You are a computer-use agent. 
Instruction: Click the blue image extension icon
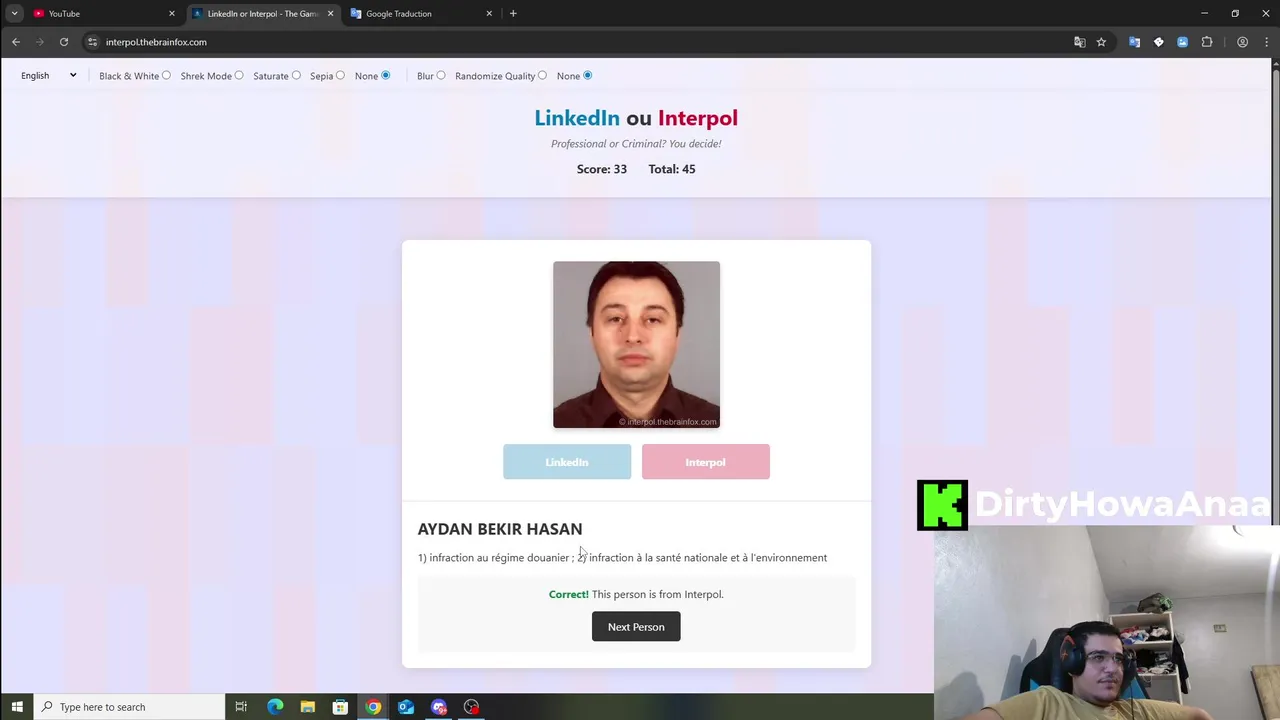[x=1182, y=42]
